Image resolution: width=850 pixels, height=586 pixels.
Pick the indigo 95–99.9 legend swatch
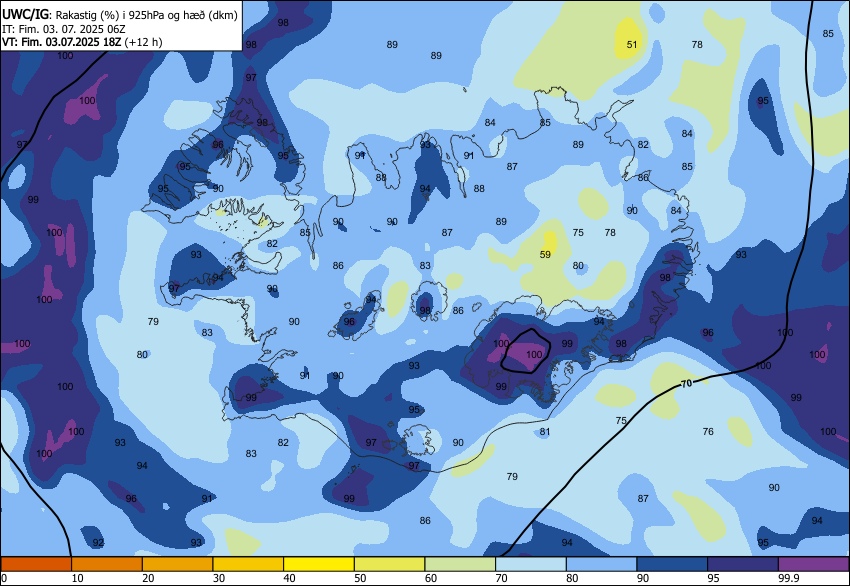point(743,564)
